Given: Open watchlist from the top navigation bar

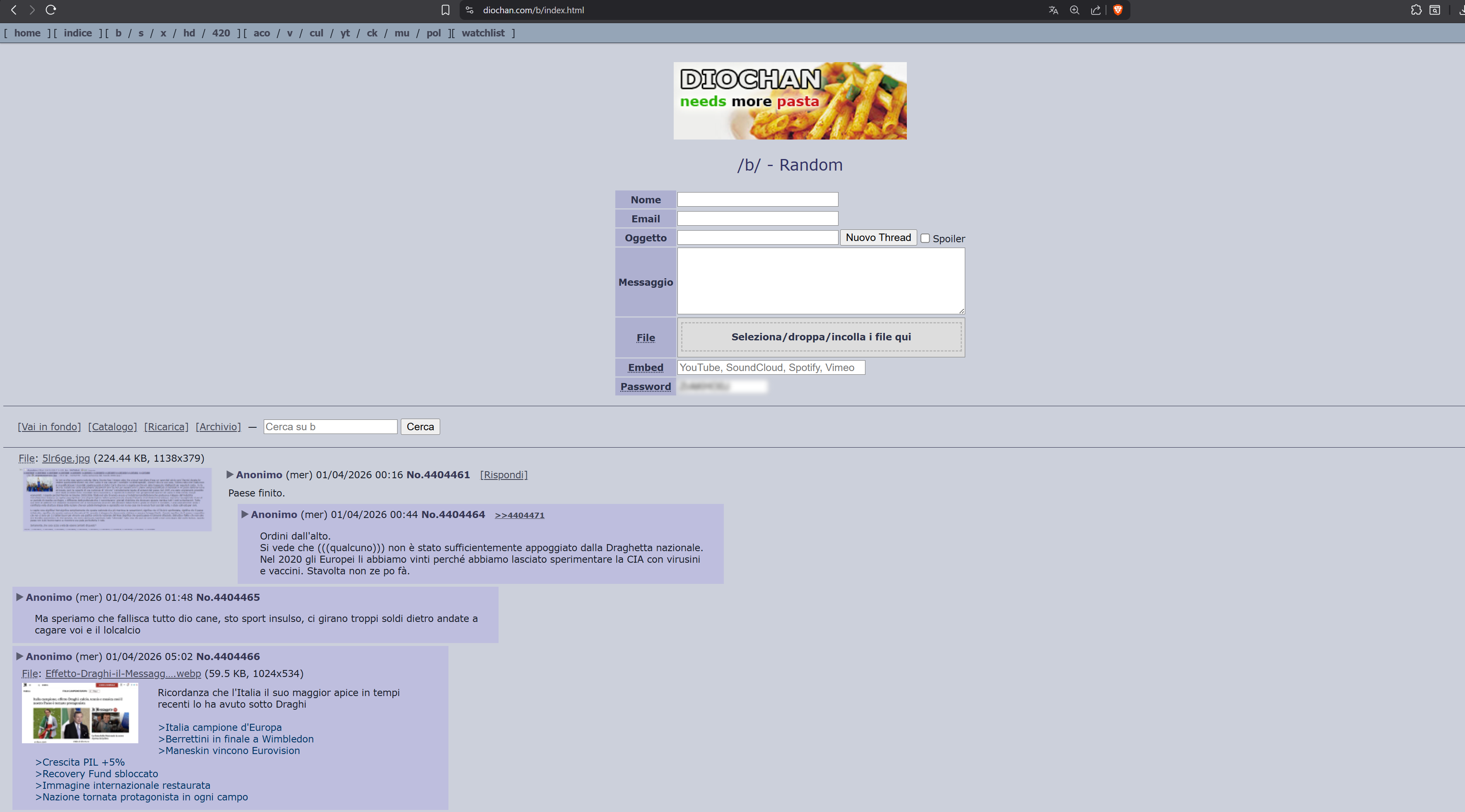Looking at the screenshot, I should [483, 33].
